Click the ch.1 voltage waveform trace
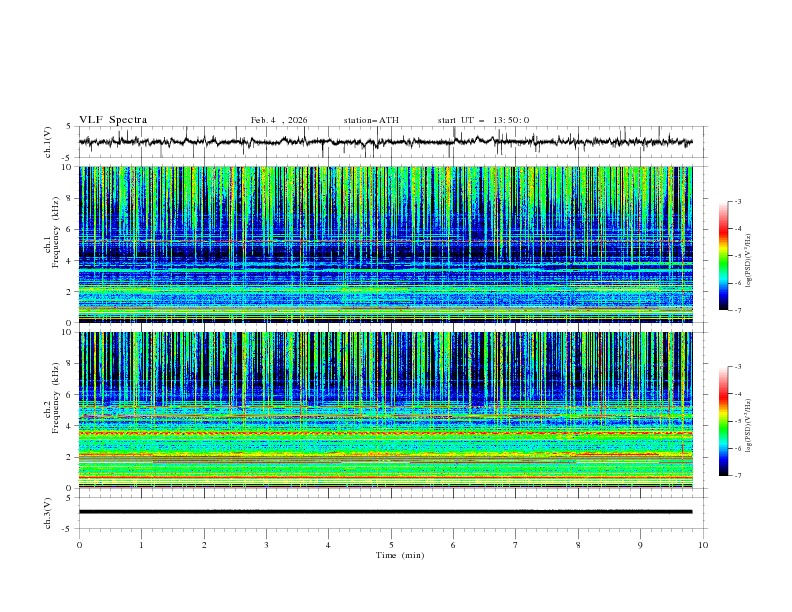 [385, 142]
